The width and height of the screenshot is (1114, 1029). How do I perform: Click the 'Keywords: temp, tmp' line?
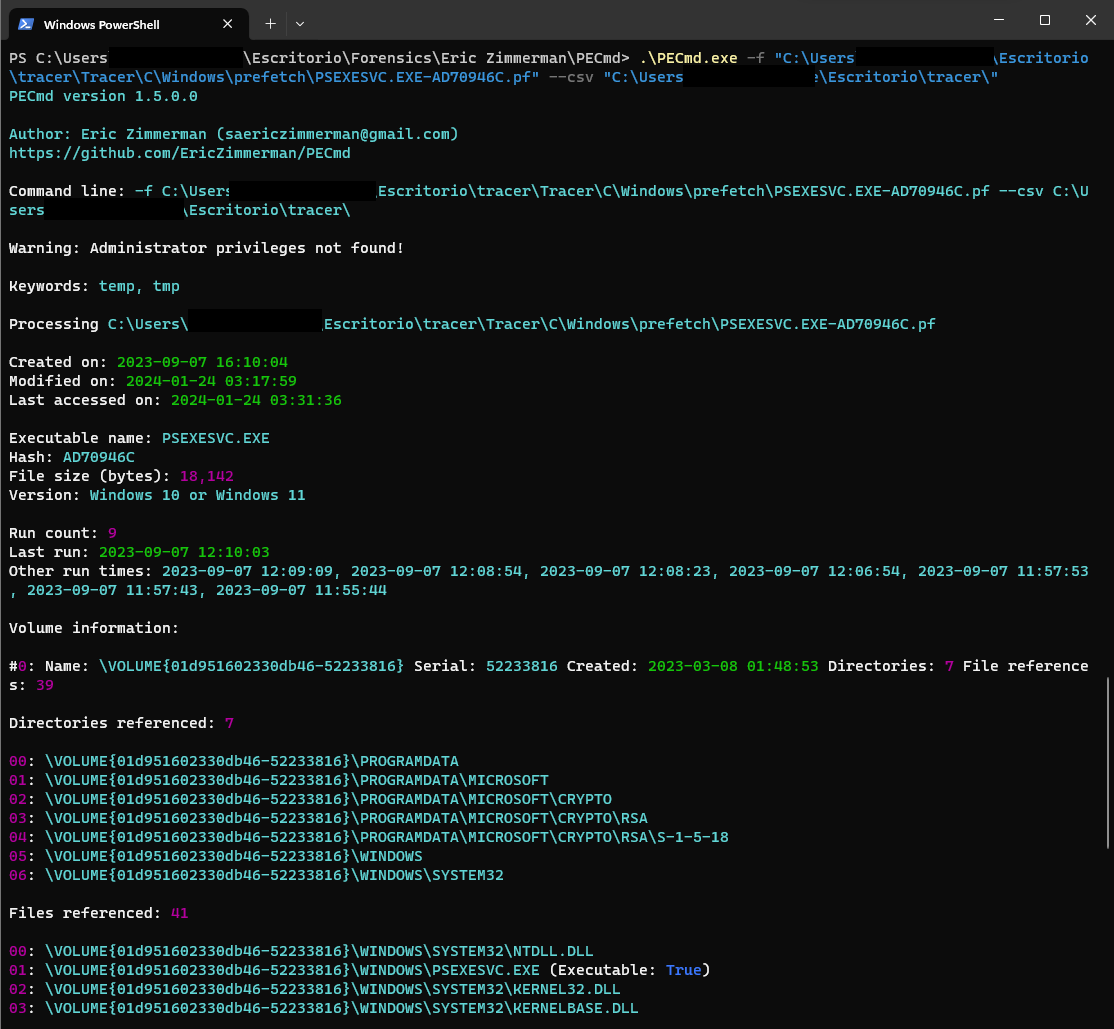click(x=94, y=286)
